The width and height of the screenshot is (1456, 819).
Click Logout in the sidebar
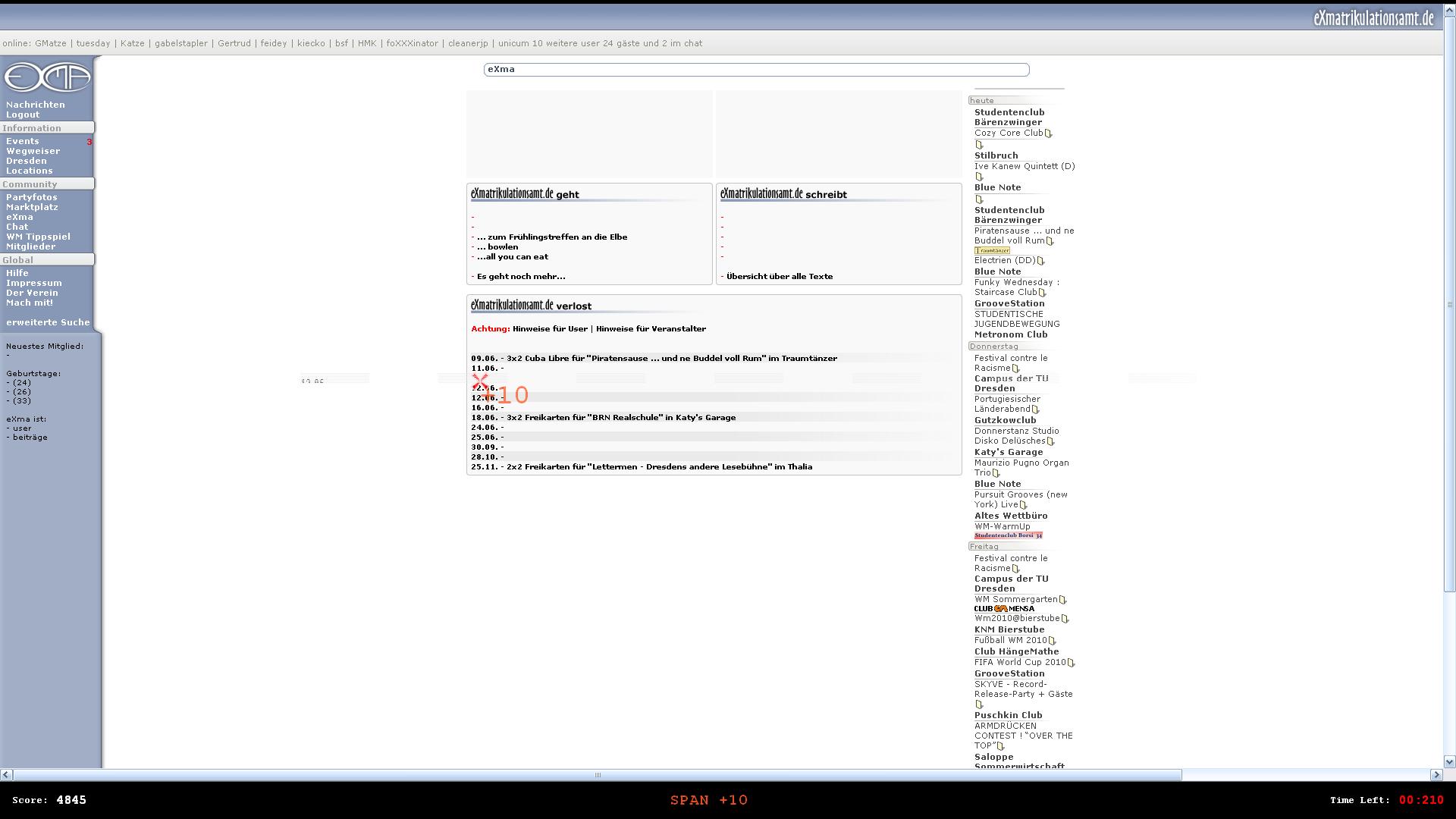[x=23, y=115]
